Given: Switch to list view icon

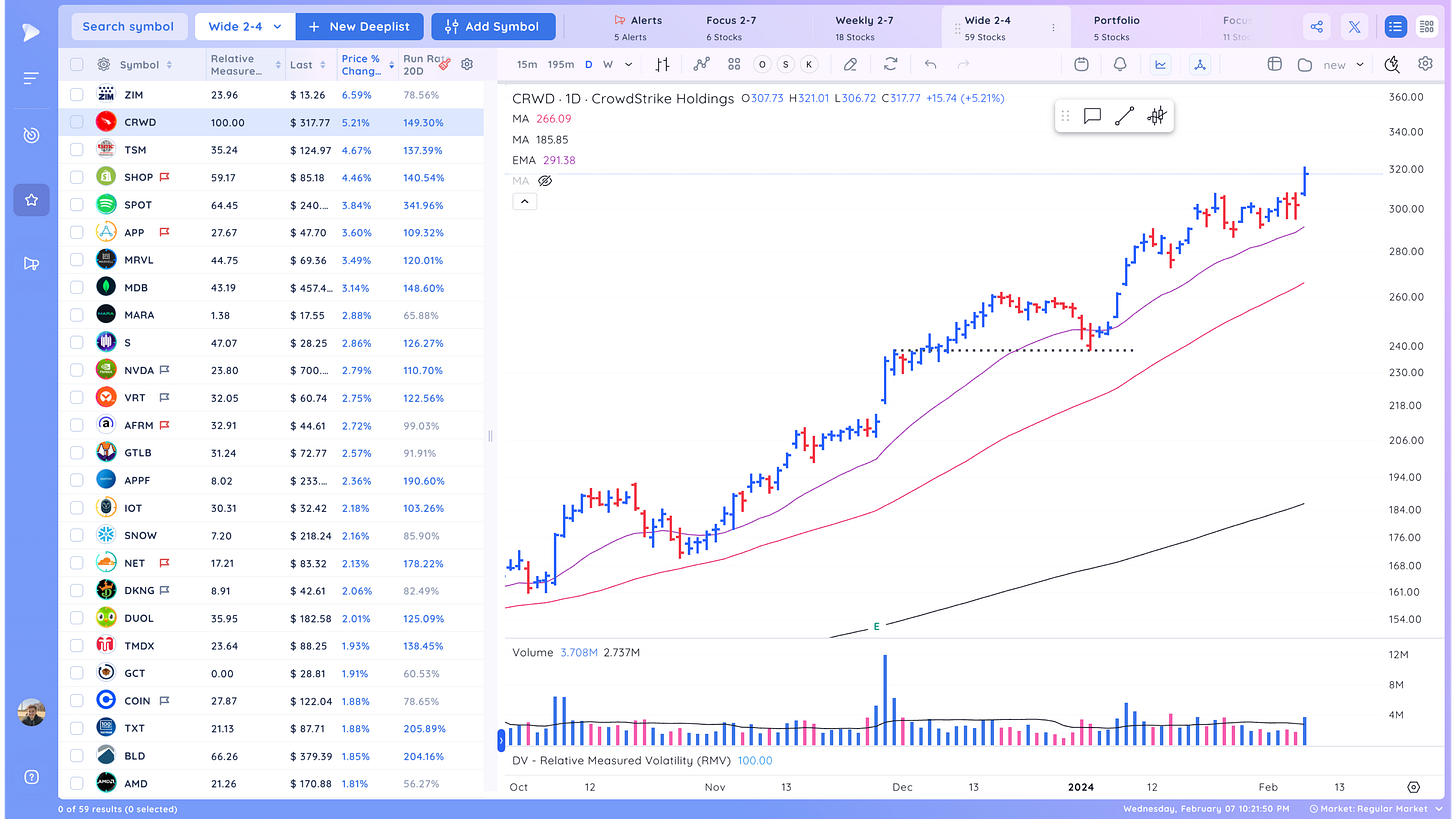Looking at the screenshot, I should point(1396,27).
